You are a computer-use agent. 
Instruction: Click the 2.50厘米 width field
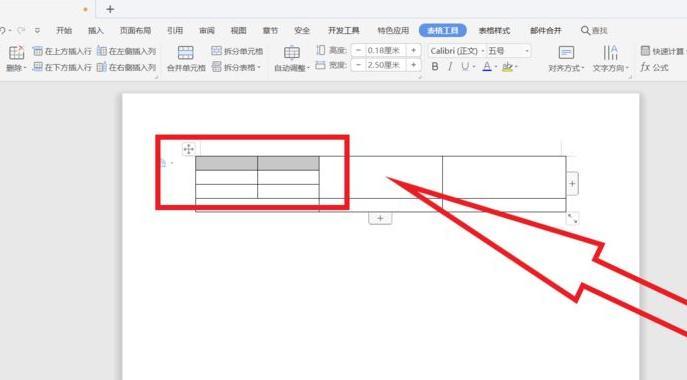pos(386,65)
